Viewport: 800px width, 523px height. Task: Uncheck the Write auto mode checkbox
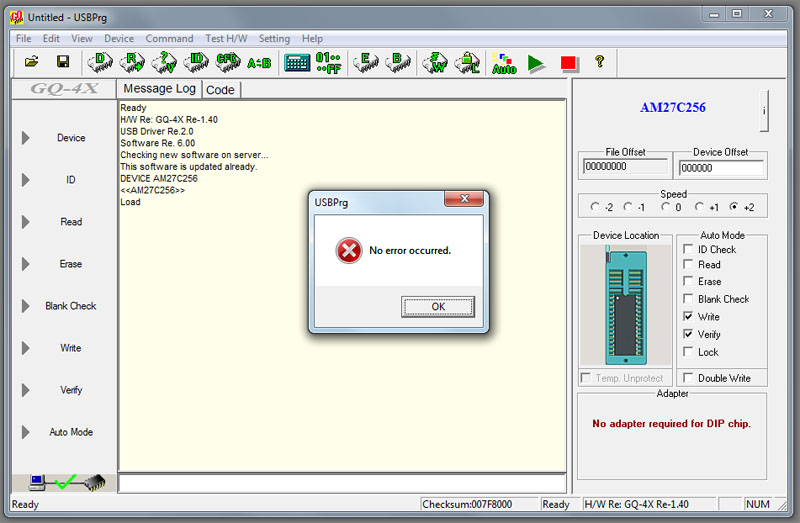pos(688,316)
